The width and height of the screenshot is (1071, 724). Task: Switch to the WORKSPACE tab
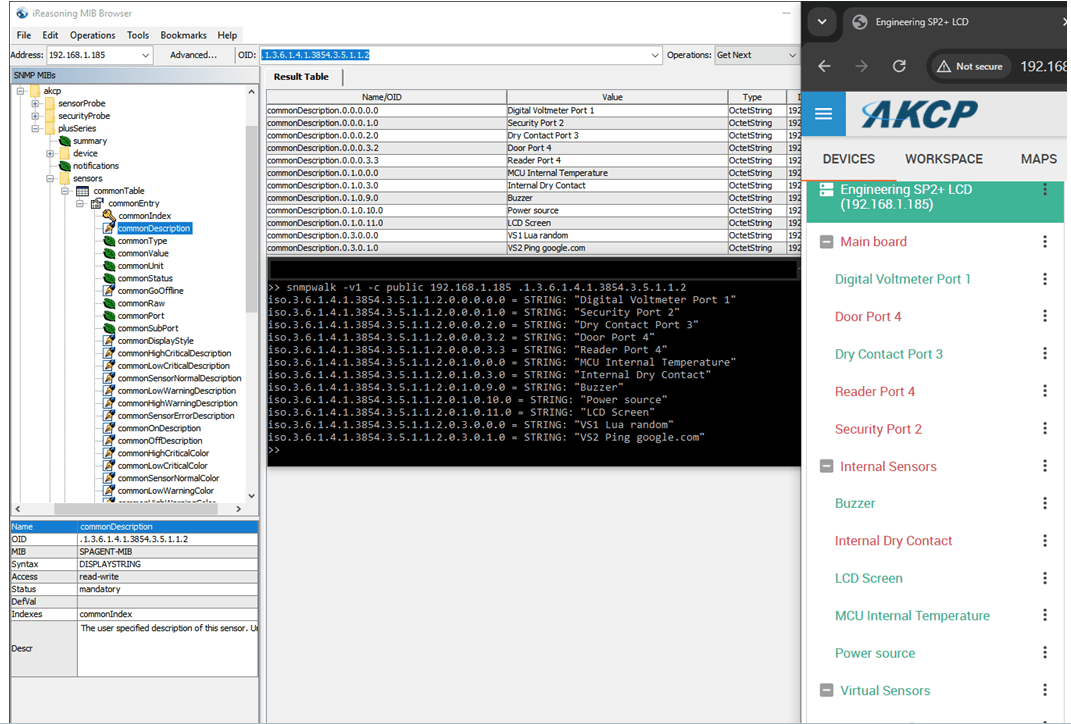943,159
